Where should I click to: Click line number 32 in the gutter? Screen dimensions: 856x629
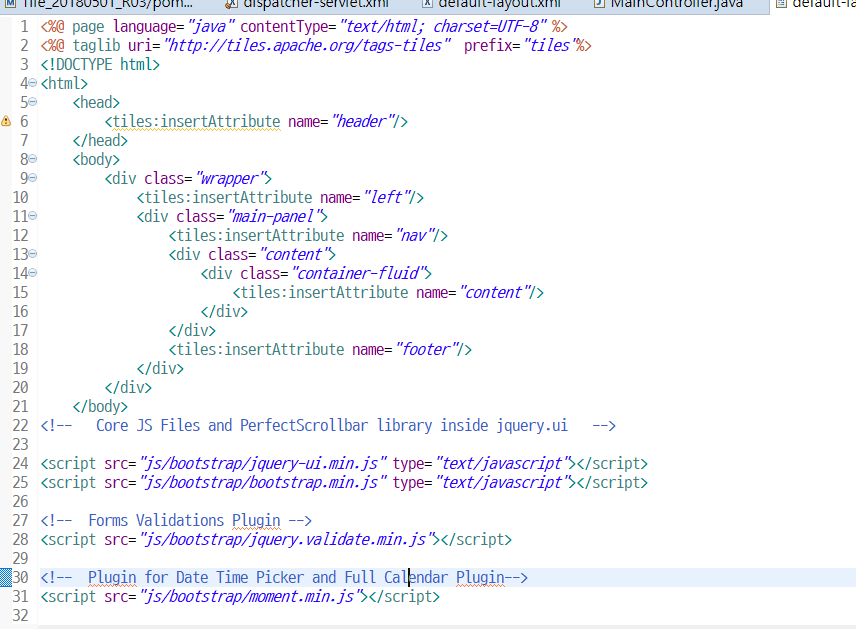coord(20,615)
